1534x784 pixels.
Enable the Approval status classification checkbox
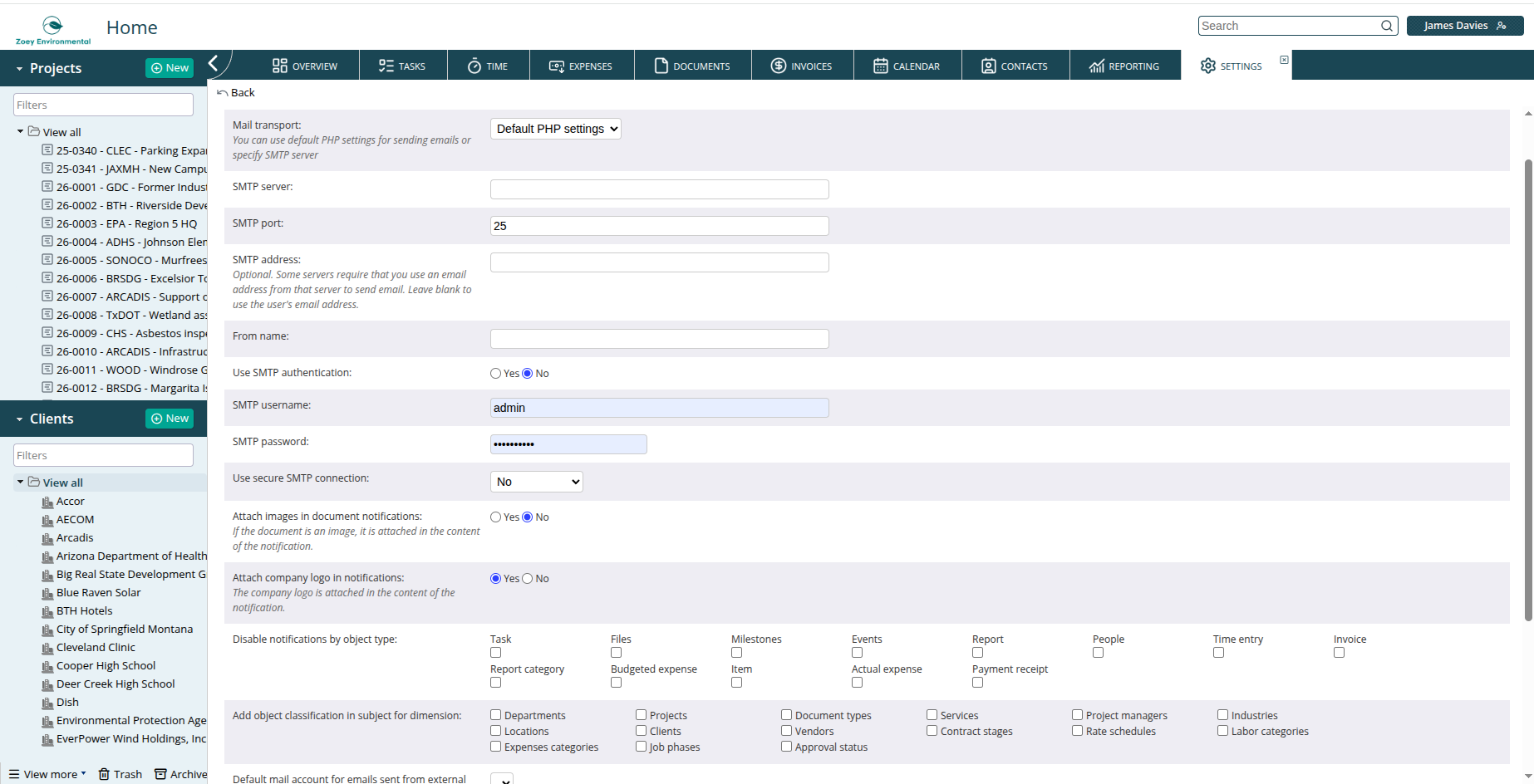787,747
